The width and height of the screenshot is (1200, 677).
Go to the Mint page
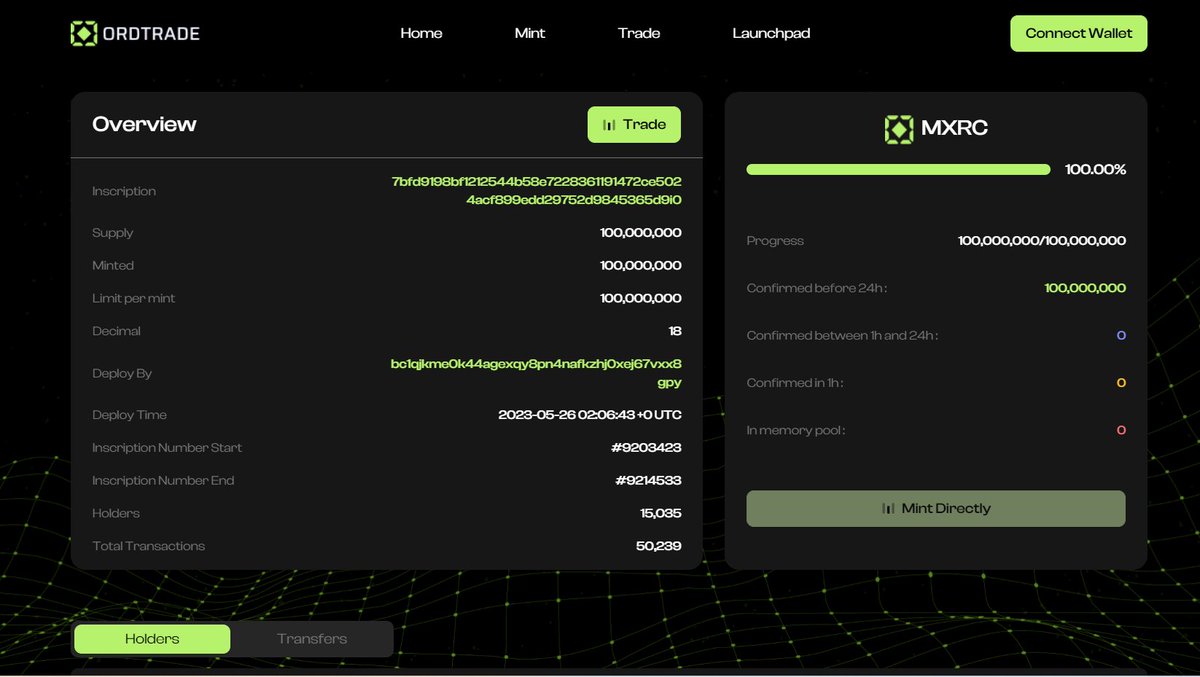[x=530, y=33]
